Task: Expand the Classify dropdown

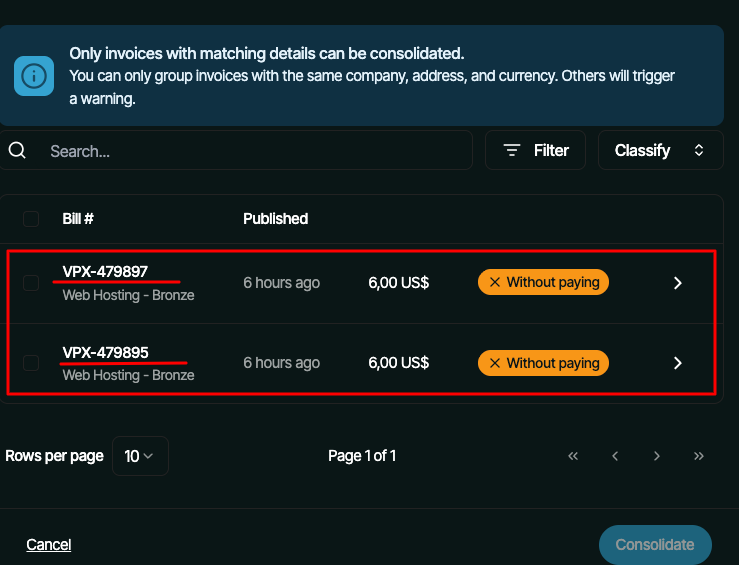Action: (660, 150)
